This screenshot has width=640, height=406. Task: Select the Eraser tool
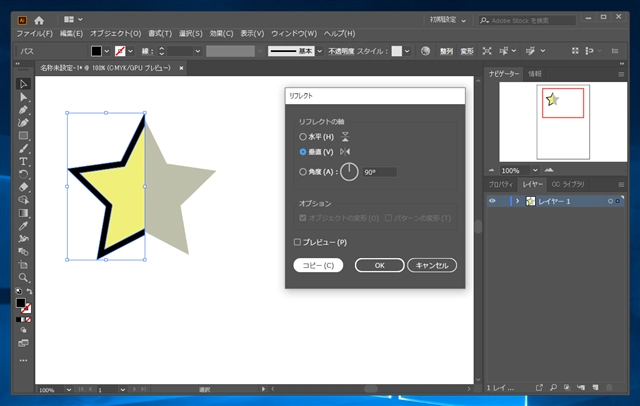point(23,187)
